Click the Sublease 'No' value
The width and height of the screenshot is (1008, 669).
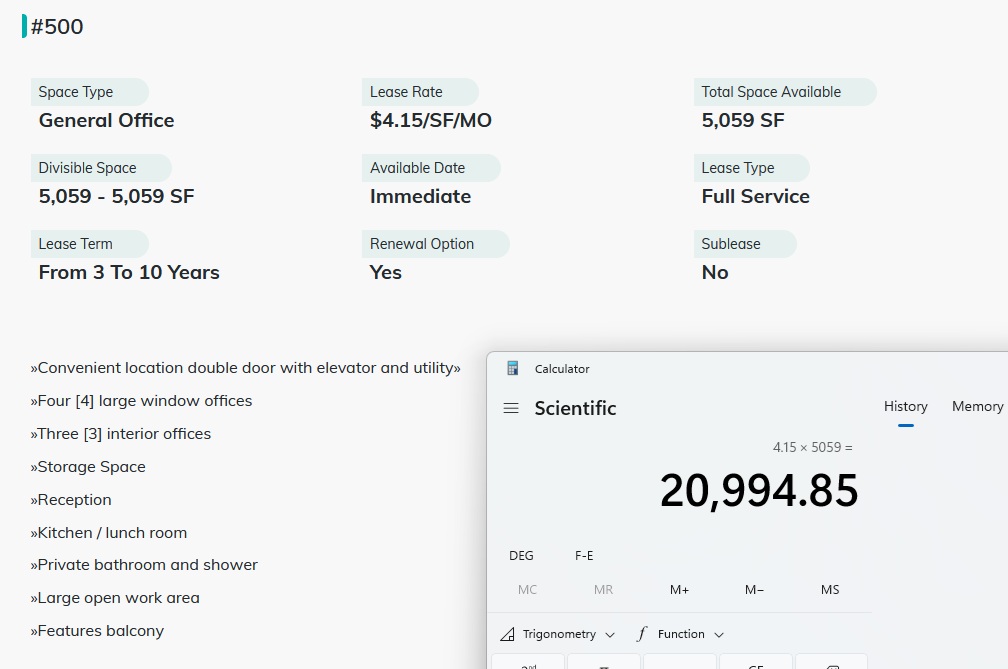(715, 272)
